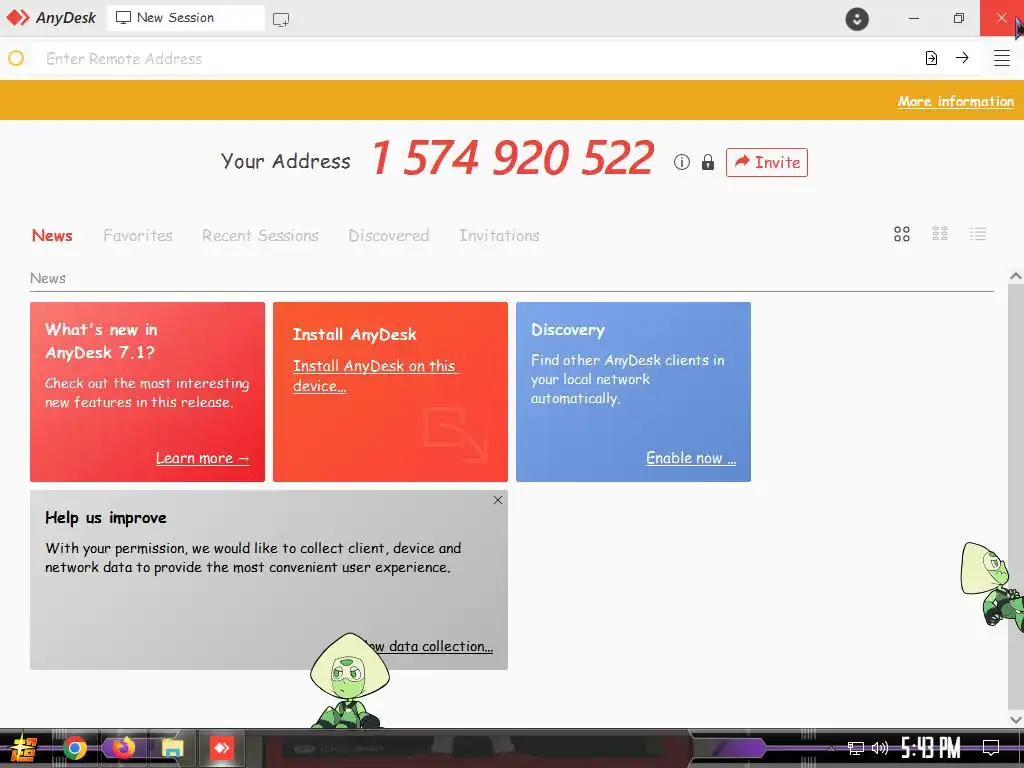
Task: Open the Recent Sessions tab
Action: point(260,235)
